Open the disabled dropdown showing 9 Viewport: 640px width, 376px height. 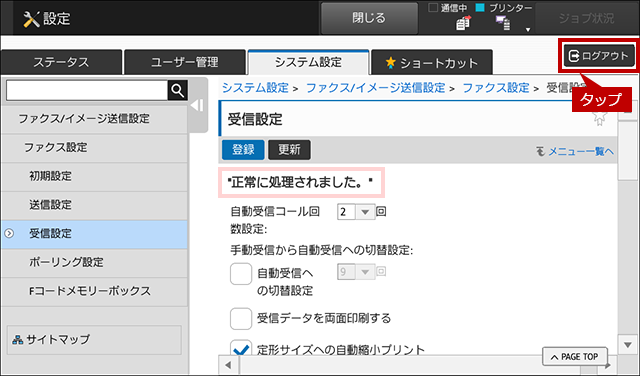point(356,271)
